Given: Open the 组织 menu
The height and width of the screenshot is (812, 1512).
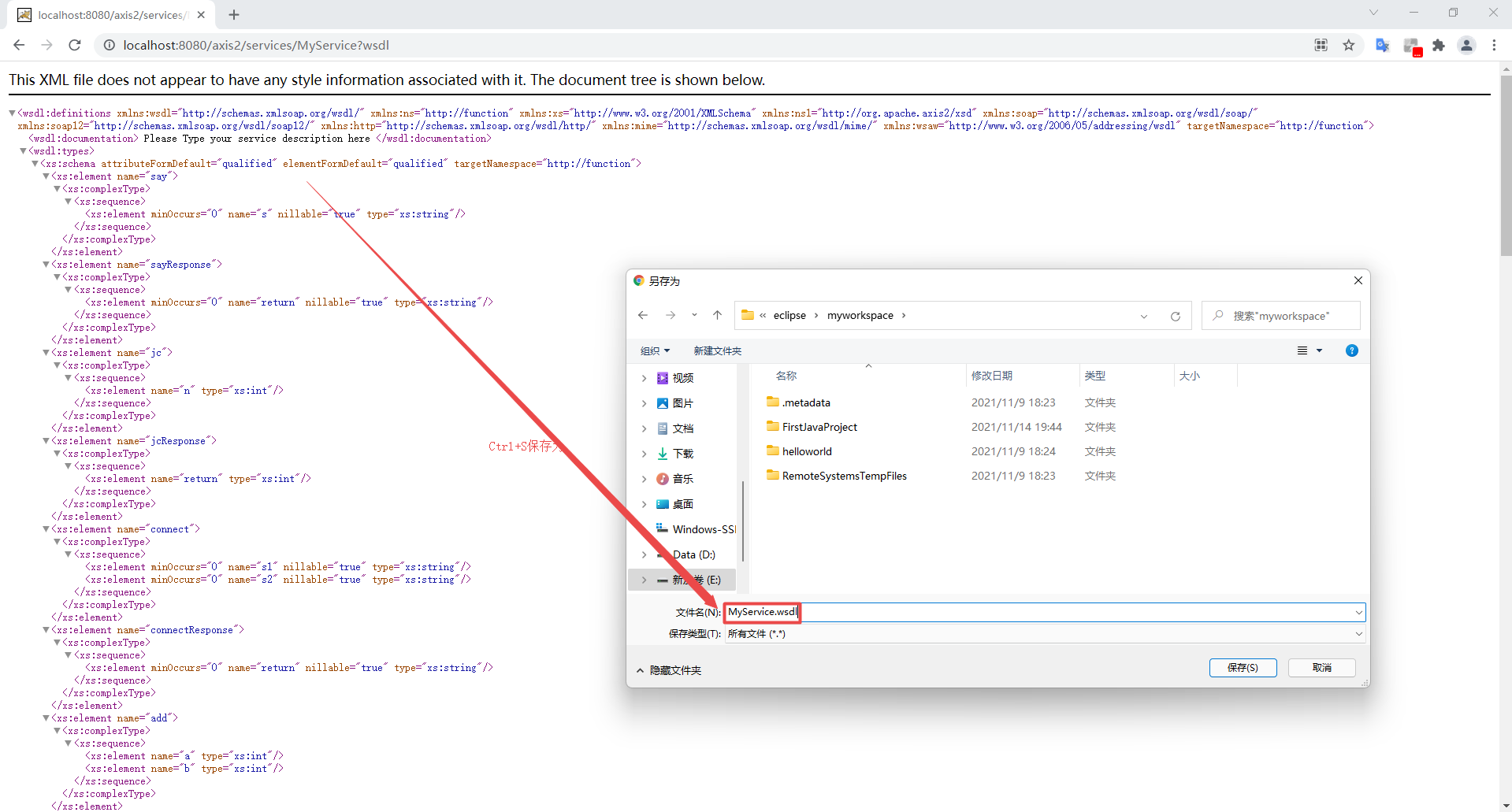Looking at the screenshot, I should pos(655,350).
